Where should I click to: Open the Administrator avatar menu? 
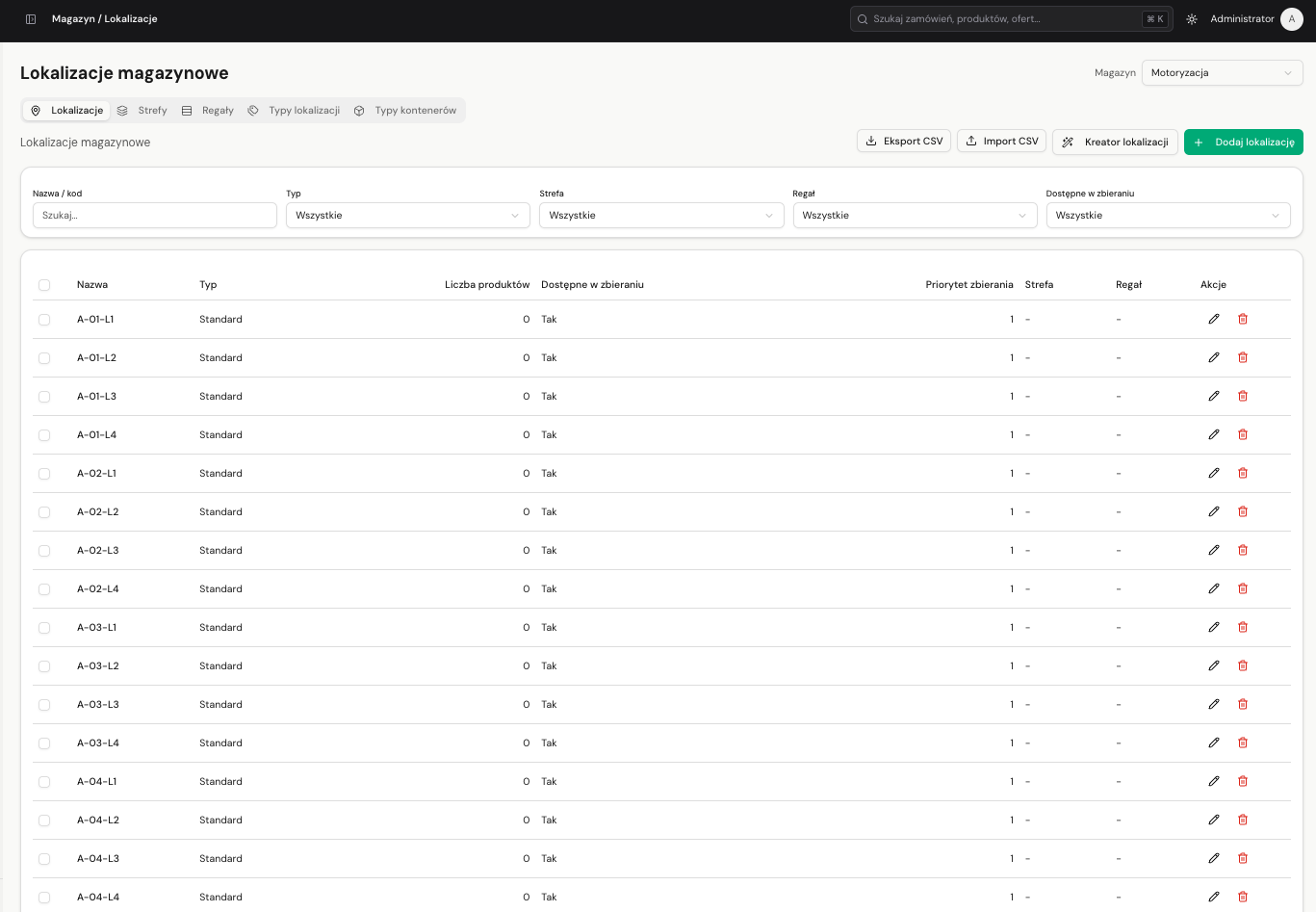(1292, 19)
